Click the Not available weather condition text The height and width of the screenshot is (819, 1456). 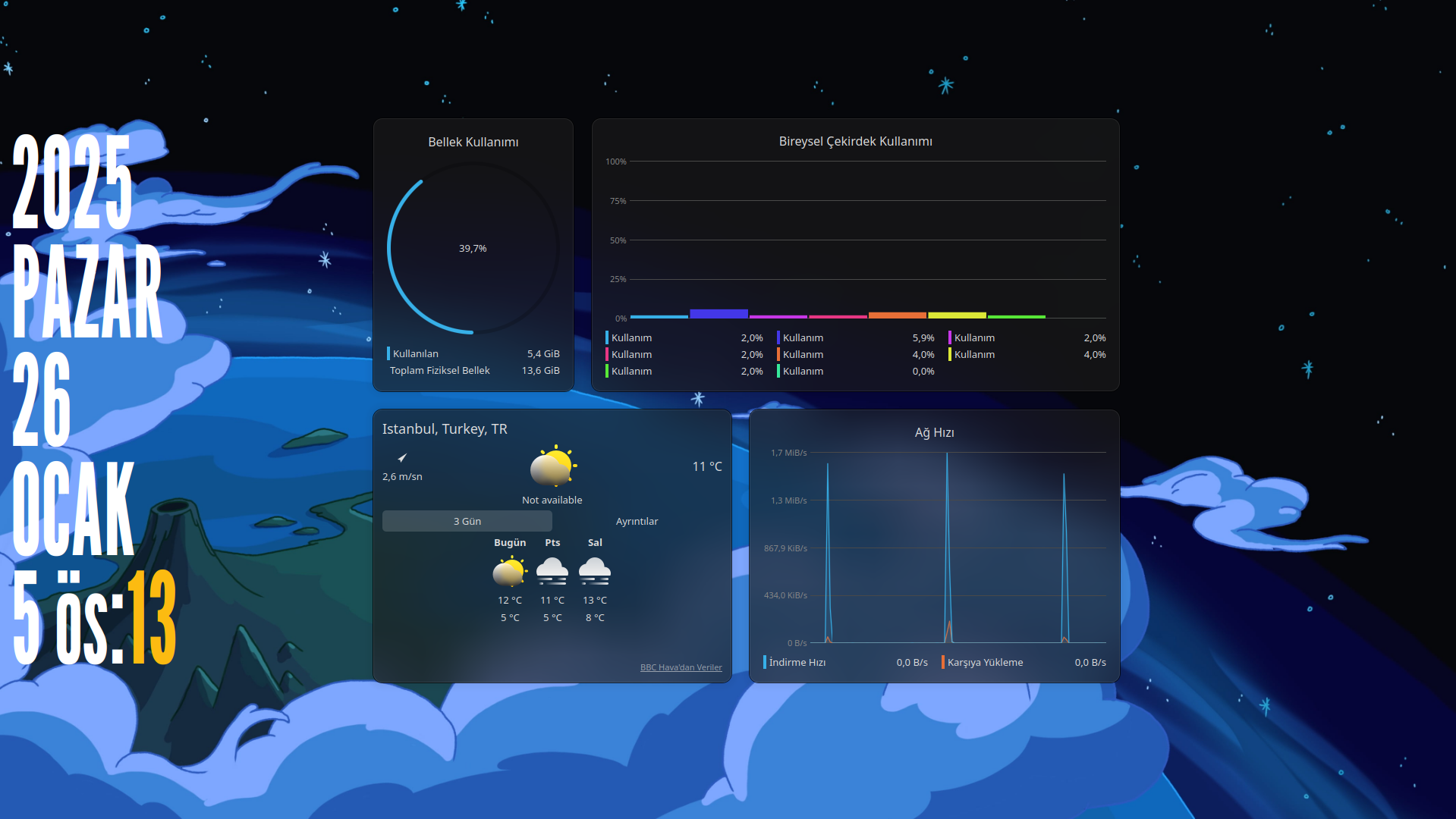point(552,500)
